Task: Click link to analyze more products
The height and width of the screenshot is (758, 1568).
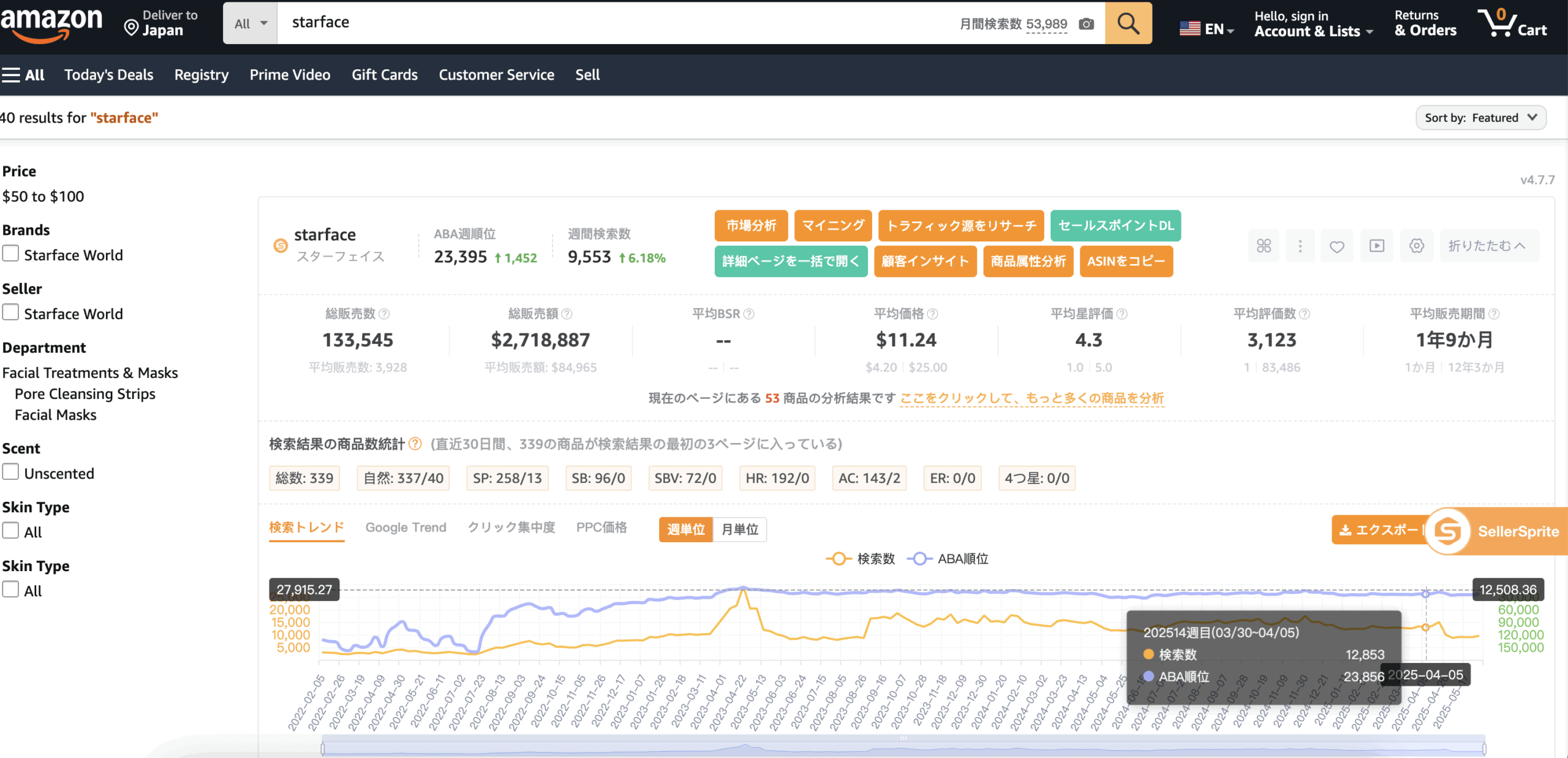Action: 1032,398
